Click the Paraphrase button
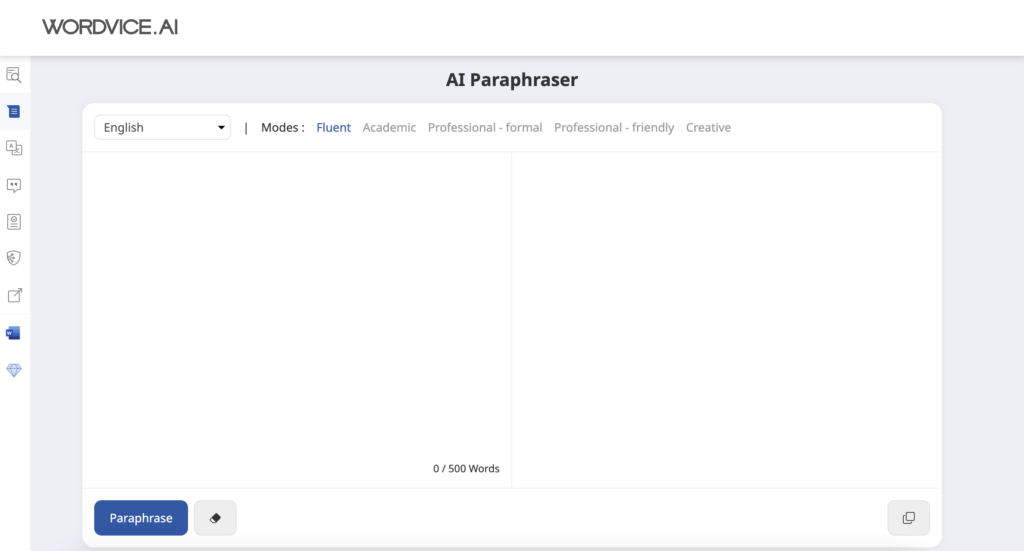Viewport: 1024px width, 551px height. 141,518
